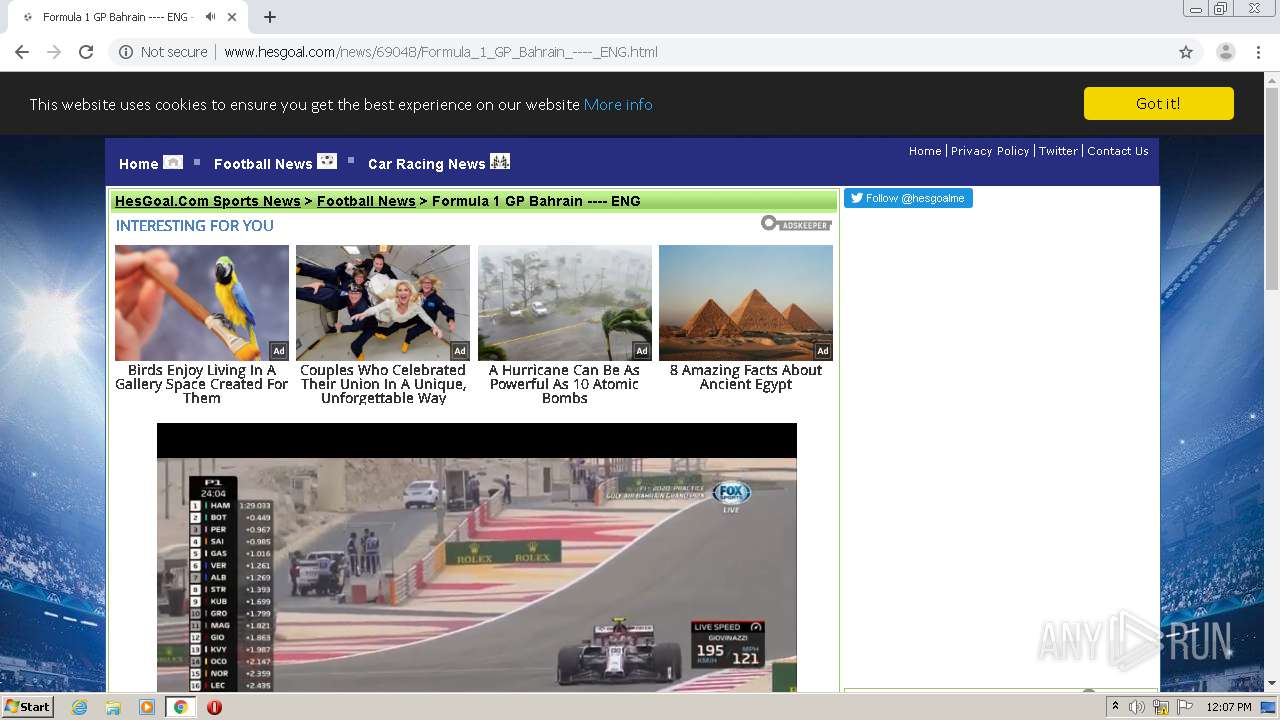The width and height of the screenshot is (1280, 720).
Task: Click the racing icon beside Car Racing News
Action: point(500,161)
